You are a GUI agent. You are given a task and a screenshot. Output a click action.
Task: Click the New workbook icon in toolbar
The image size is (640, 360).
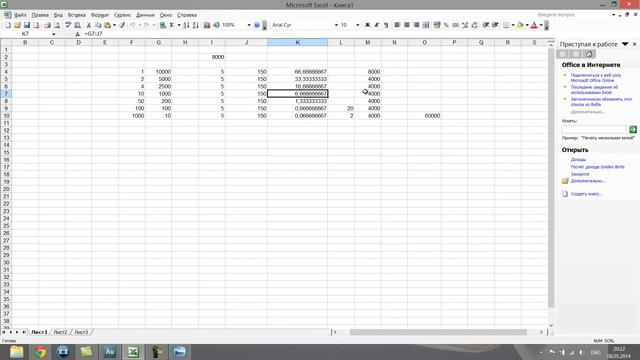(8, 25)
